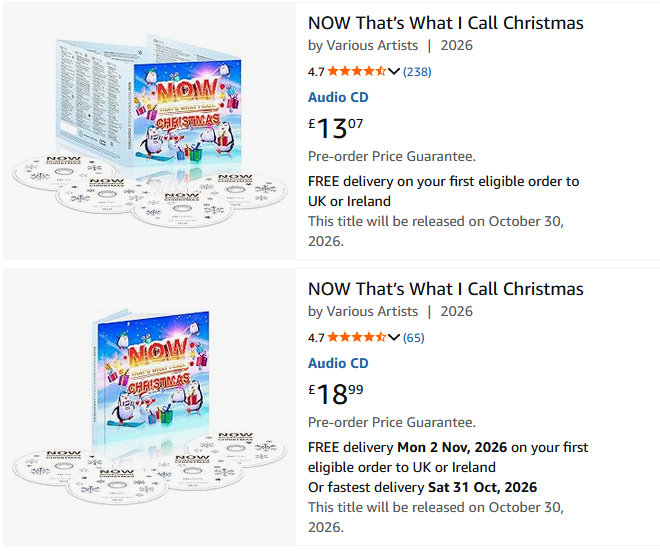Open the 65 customer reviews link
Image resolution: width=660 pixels, height=551 pixels.
click(x=413, y=337)
